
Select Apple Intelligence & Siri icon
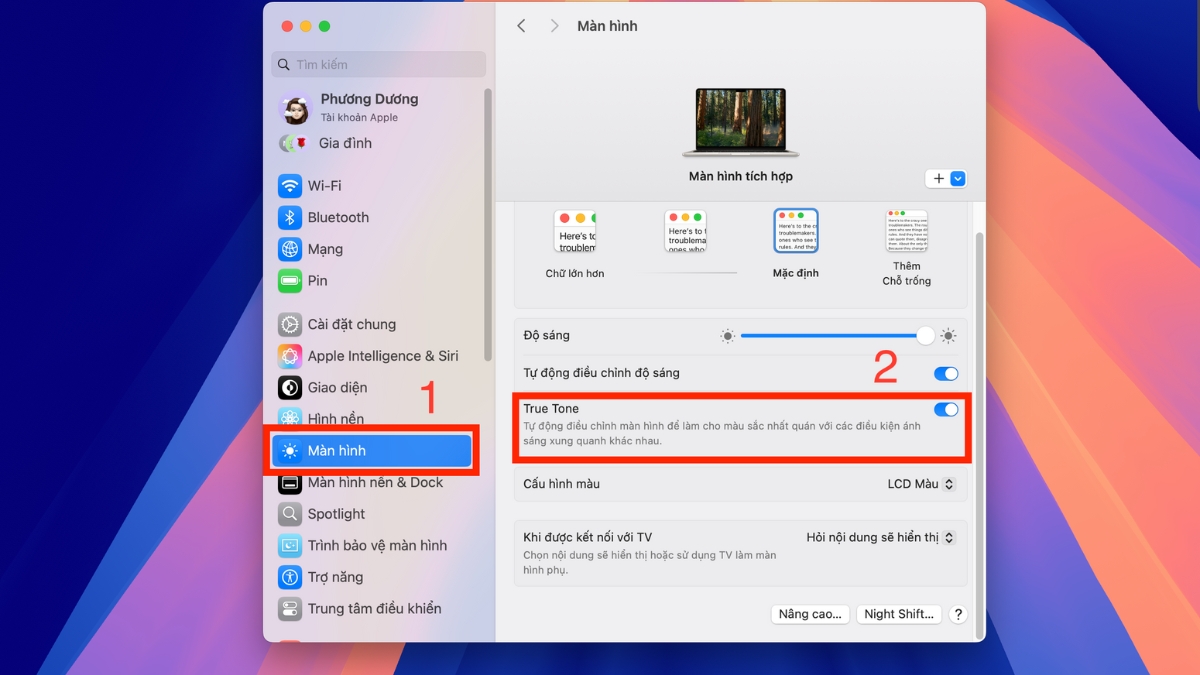290,356
